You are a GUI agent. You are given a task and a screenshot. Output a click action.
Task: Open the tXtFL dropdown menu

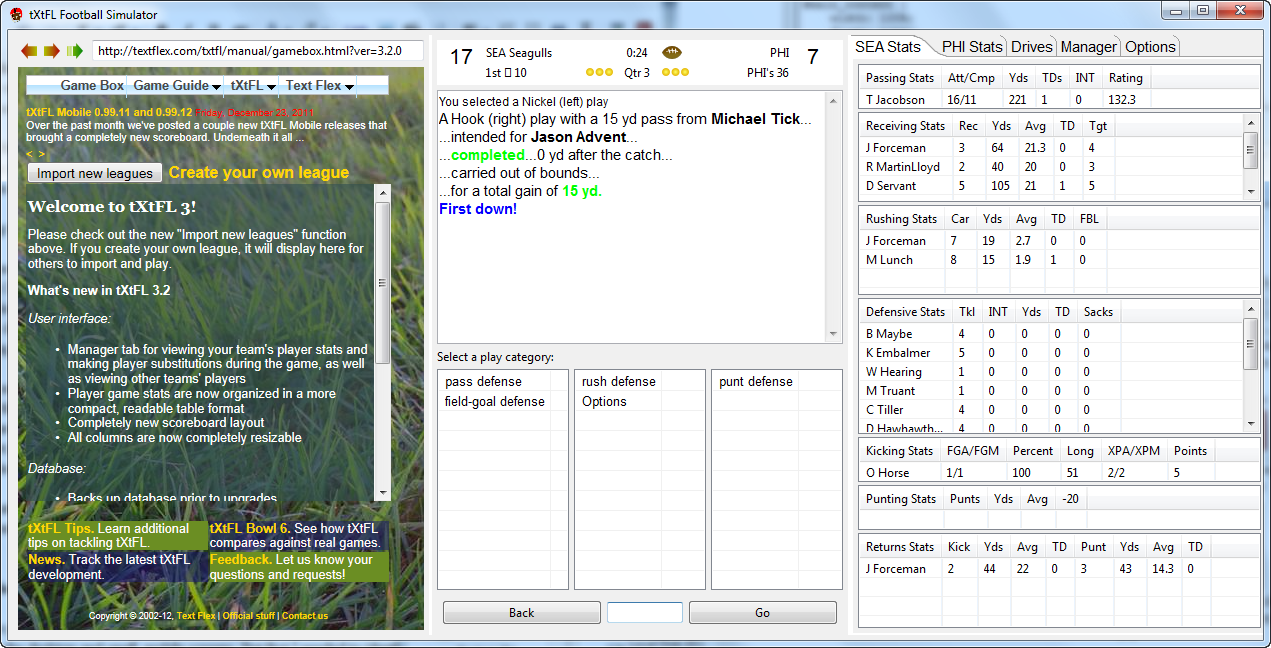pos(252,86)
